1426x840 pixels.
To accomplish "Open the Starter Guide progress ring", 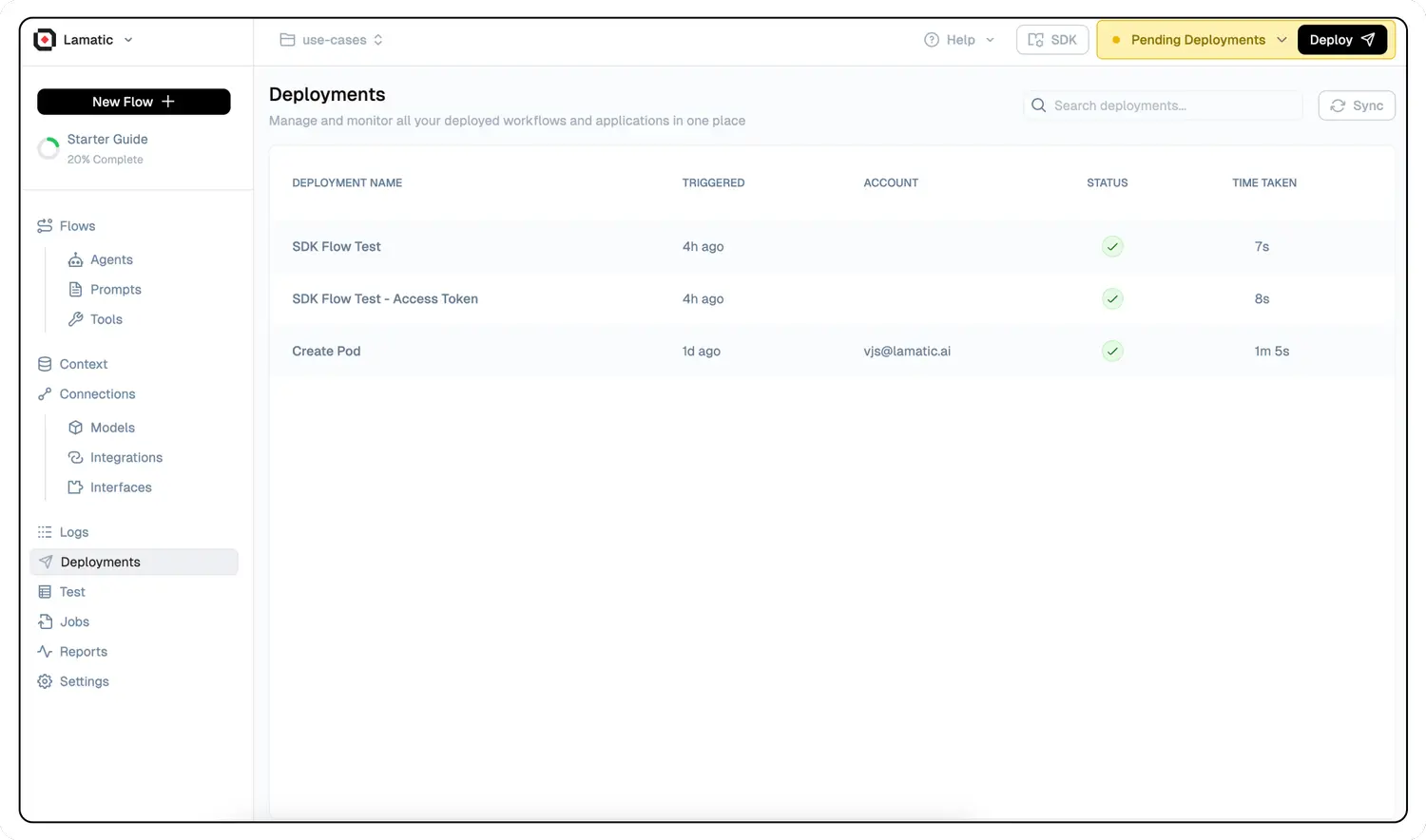I will pos(48,149).
